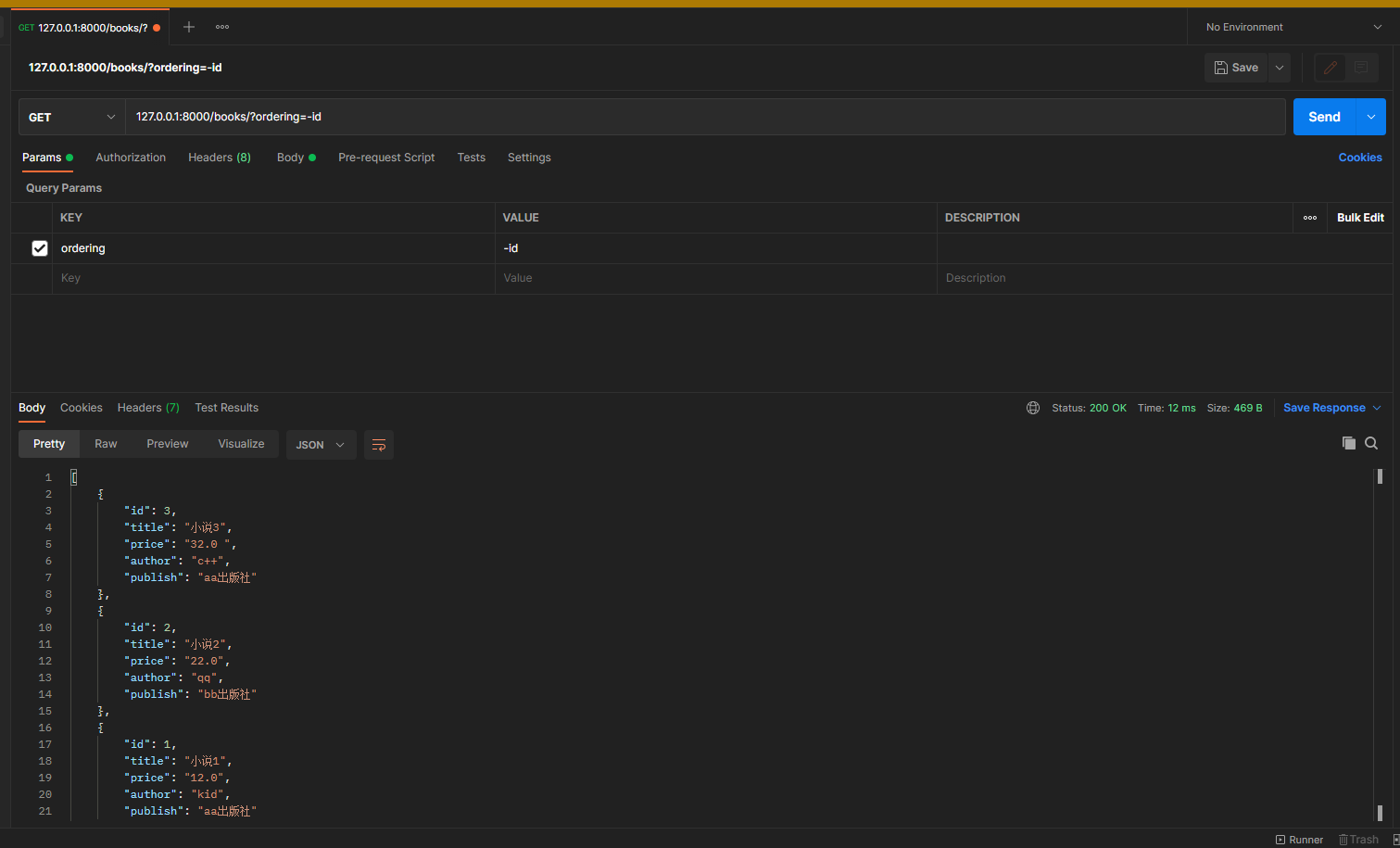Image resolution: width=1400 pixels, height=848 pixels.
Task: Open the response Headers (7) tab
Action: (x=148, y=408)
